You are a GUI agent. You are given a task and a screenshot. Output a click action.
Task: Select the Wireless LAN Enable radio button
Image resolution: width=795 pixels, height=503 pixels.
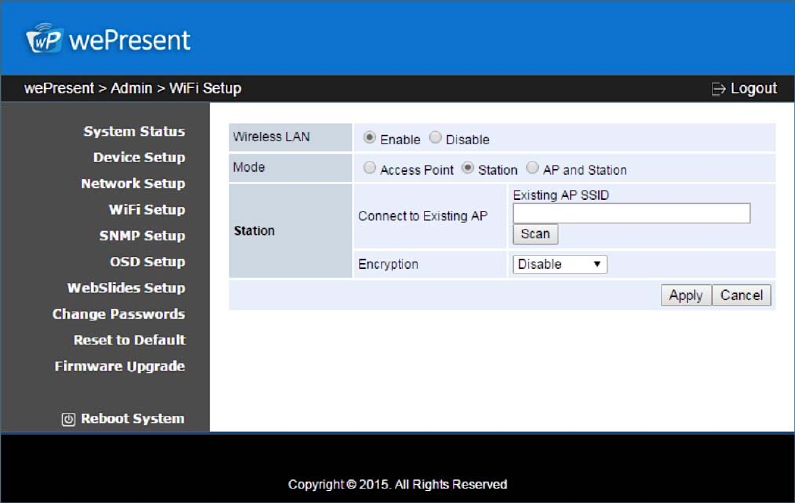pyautogui.click(x=369, y=137)
